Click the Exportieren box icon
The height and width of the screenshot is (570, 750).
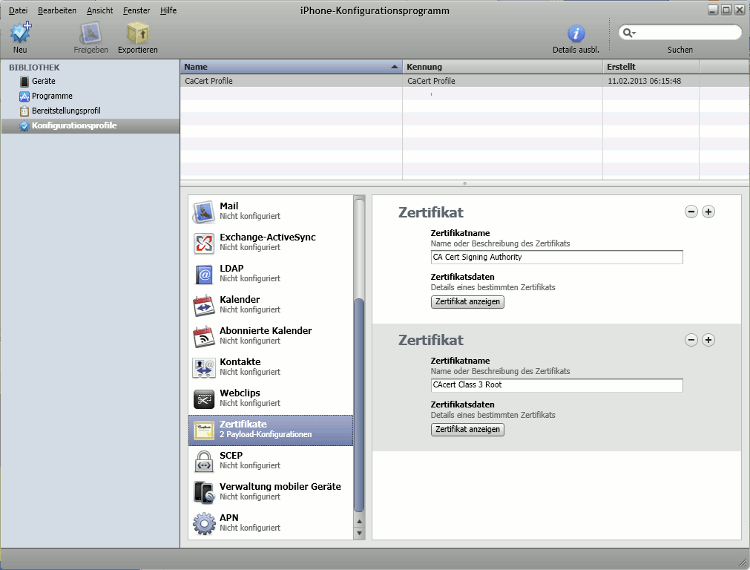click(137, 34)
